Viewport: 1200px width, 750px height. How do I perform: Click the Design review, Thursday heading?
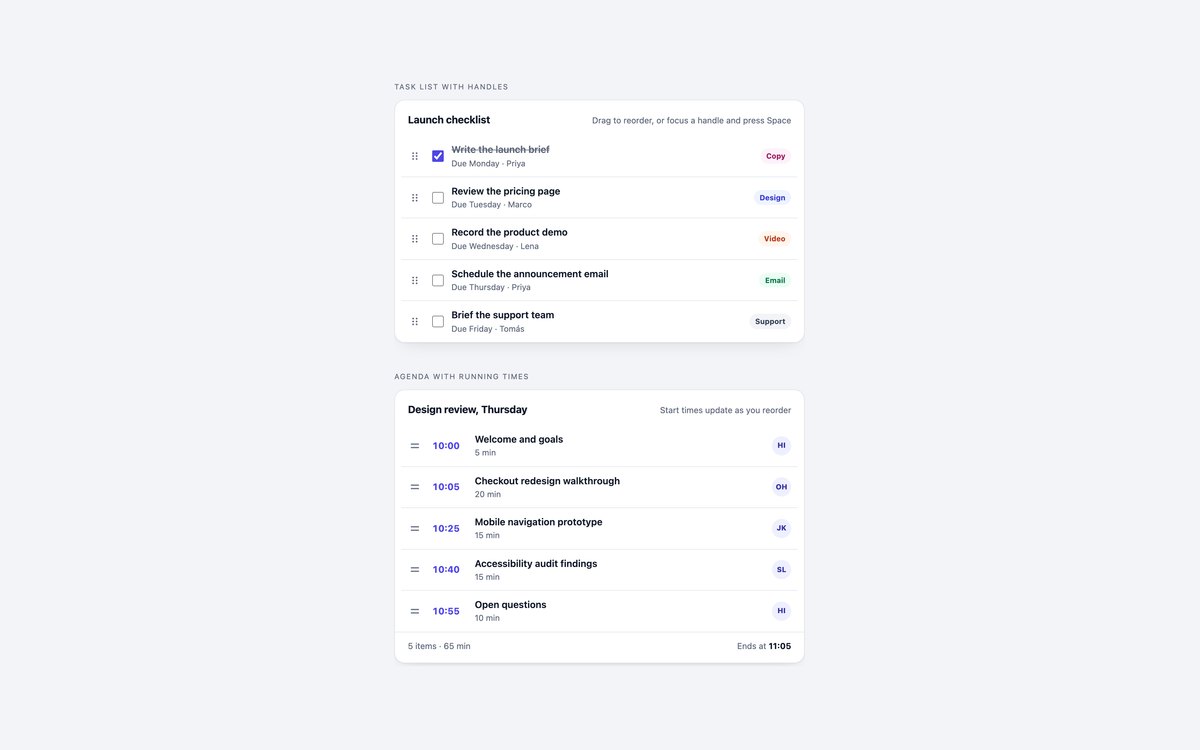[468, 410]
